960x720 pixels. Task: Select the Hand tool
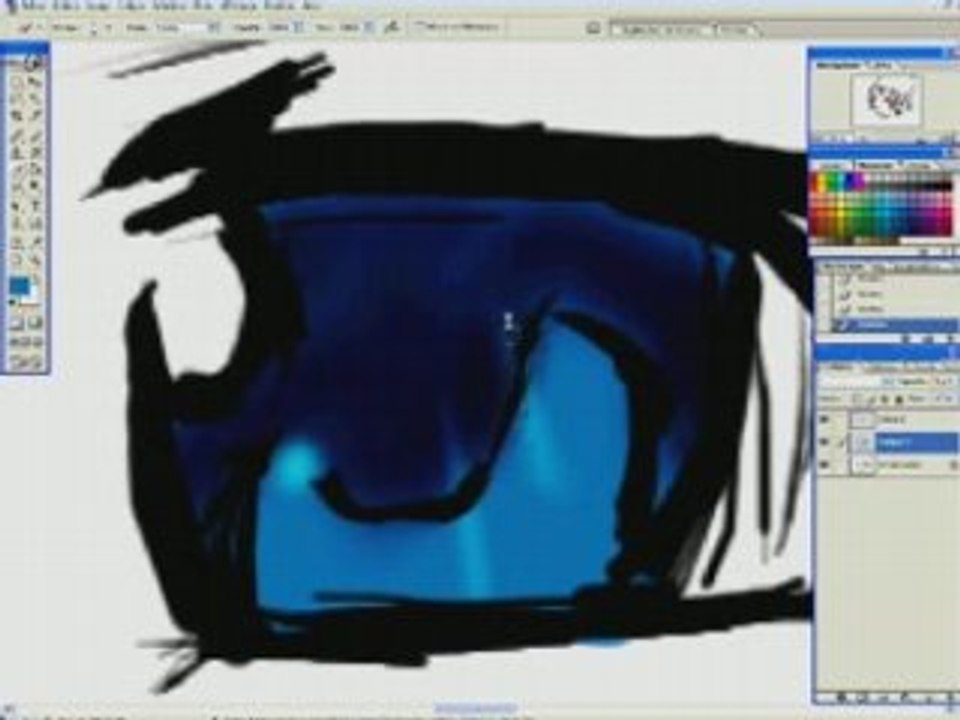point(17,260)
